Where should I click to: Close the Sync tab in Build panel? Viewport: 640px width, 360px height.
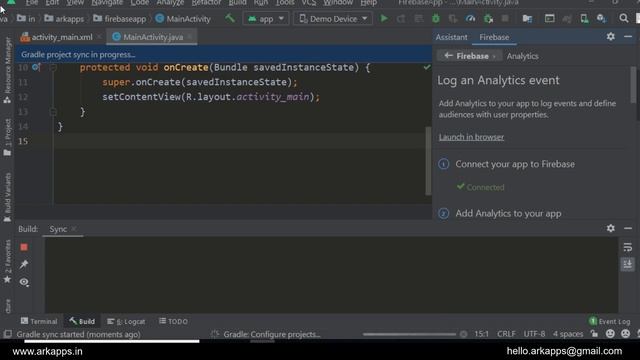click(74, 229)
